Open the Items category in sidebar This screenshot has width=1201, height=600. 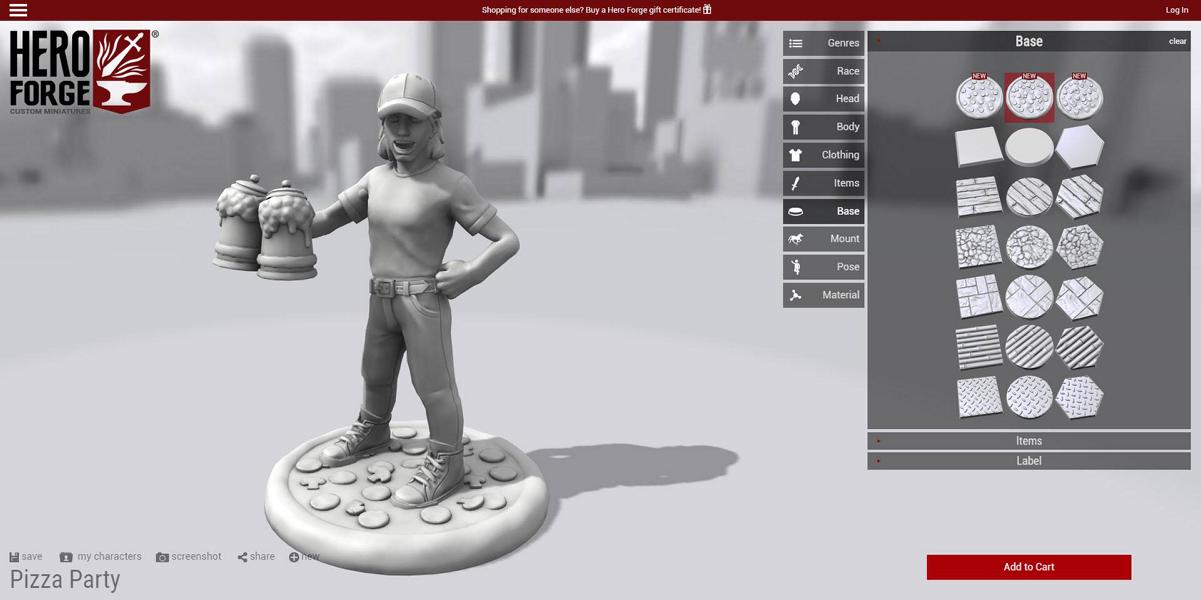click(x=823, y=183)
